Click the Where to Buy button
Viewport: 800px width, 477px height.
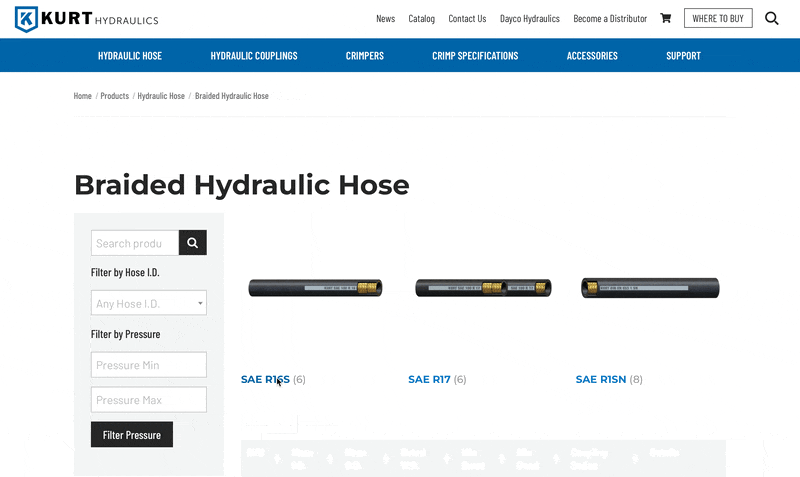(718, 18)
